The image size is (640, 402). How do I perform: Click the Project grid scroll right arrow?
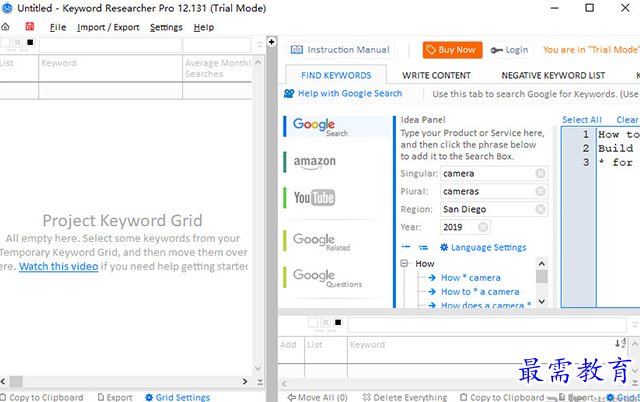click(245, 382)
